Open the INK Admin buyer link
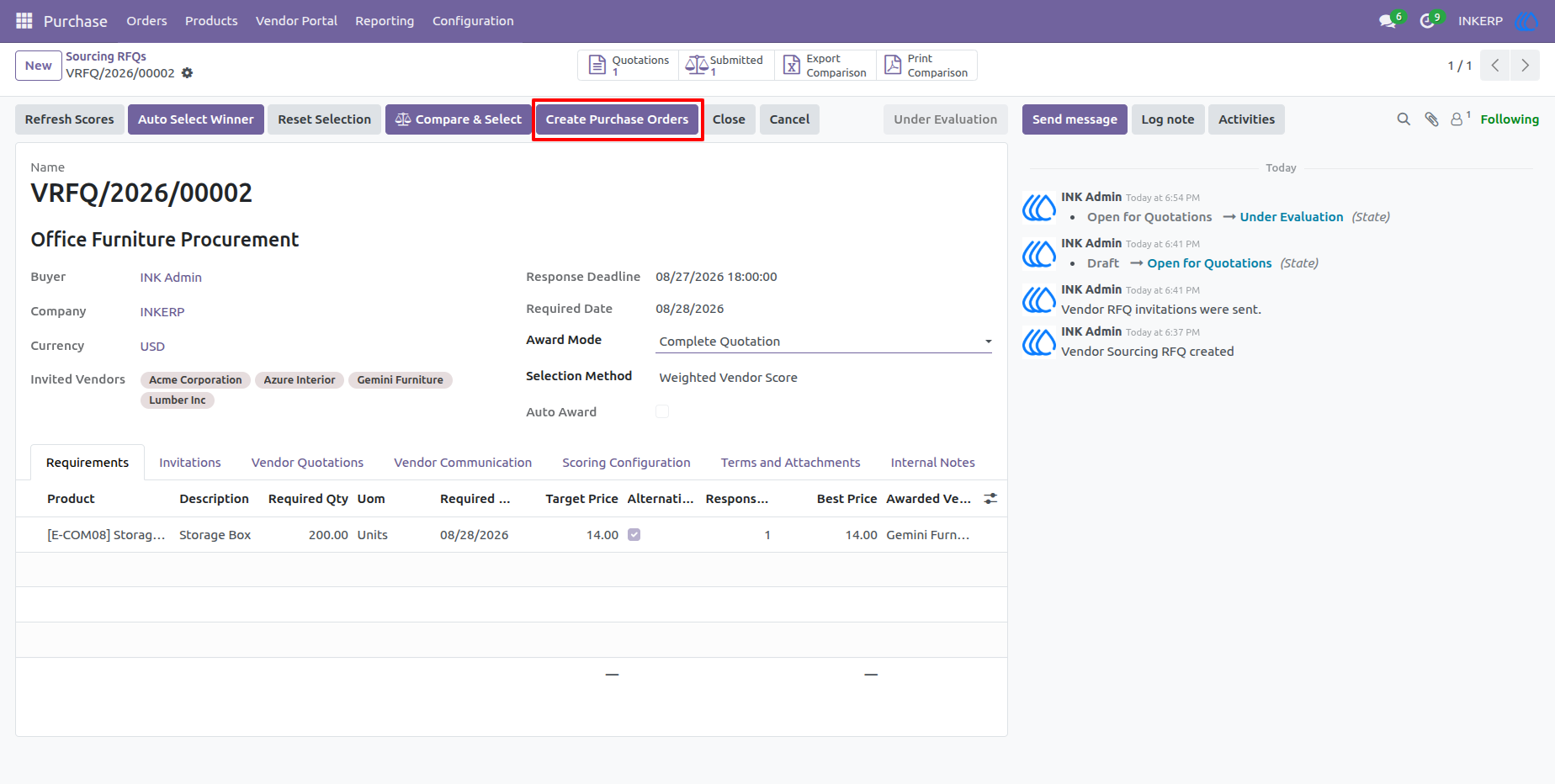This screenshot has width=1555, height=784. click(x=171, y=278)
